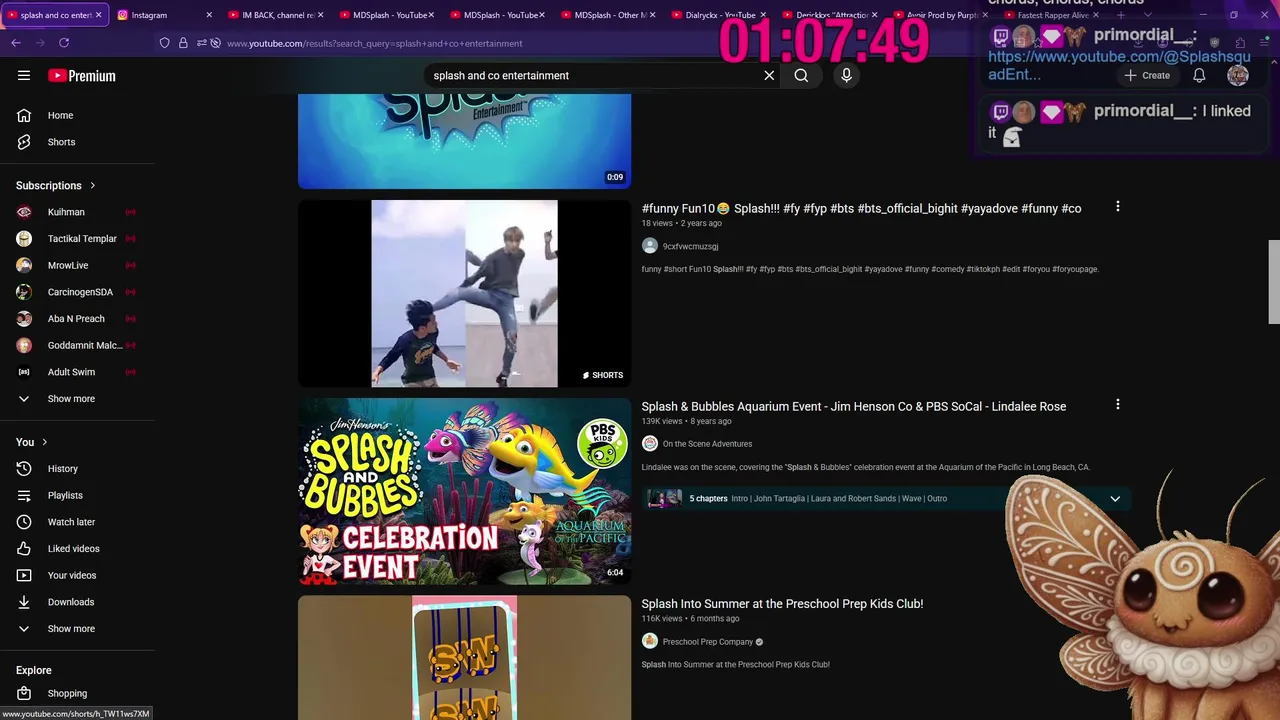The image size is (1280, 720).
Task: Click the Create button
Action: pyautogui.click(x=1146, y=75)
